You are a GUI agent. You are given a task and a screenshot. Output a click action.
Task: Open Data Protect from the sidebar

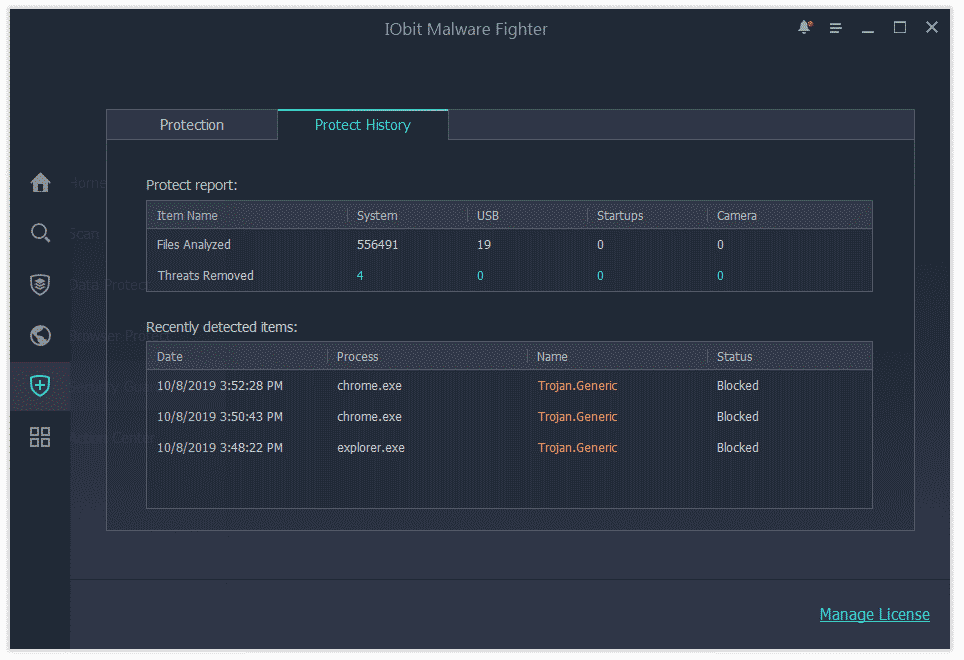coord(40,284)
